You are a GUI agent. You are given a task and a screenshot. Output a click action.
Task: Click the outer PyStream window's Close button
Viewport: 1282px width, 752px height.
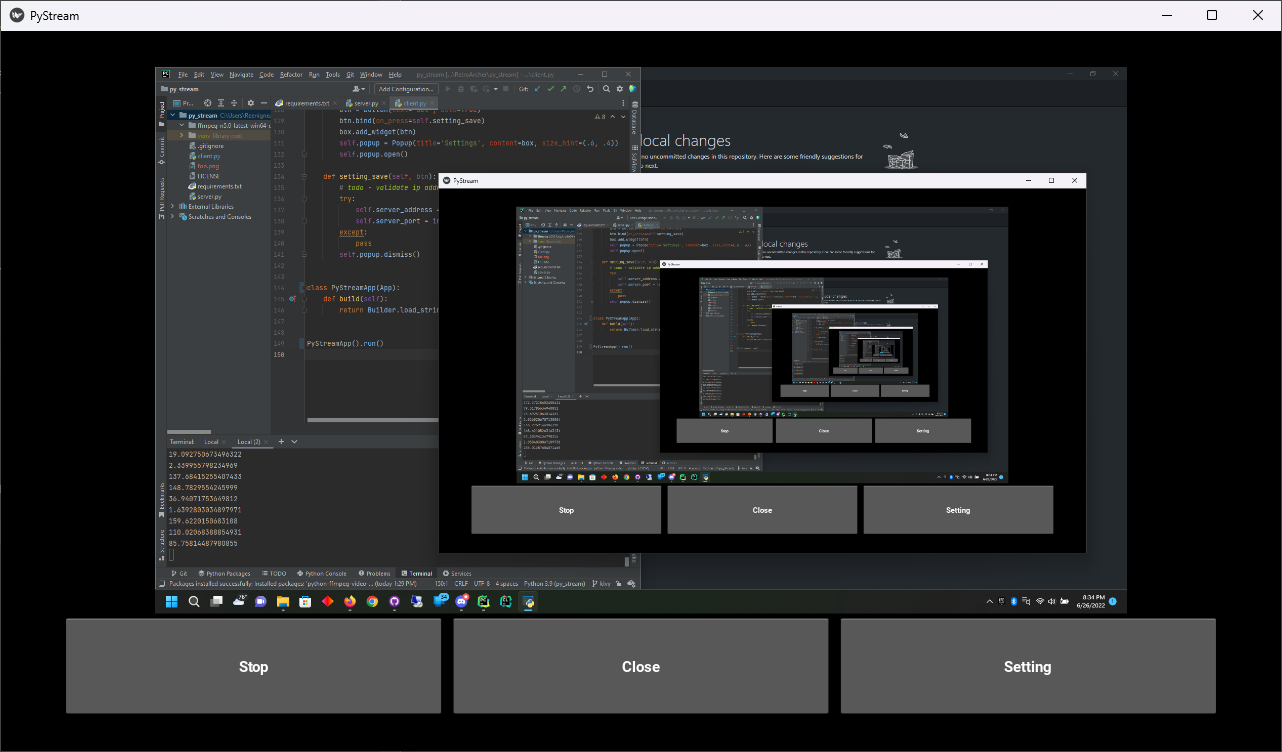(x=640, y=666)
